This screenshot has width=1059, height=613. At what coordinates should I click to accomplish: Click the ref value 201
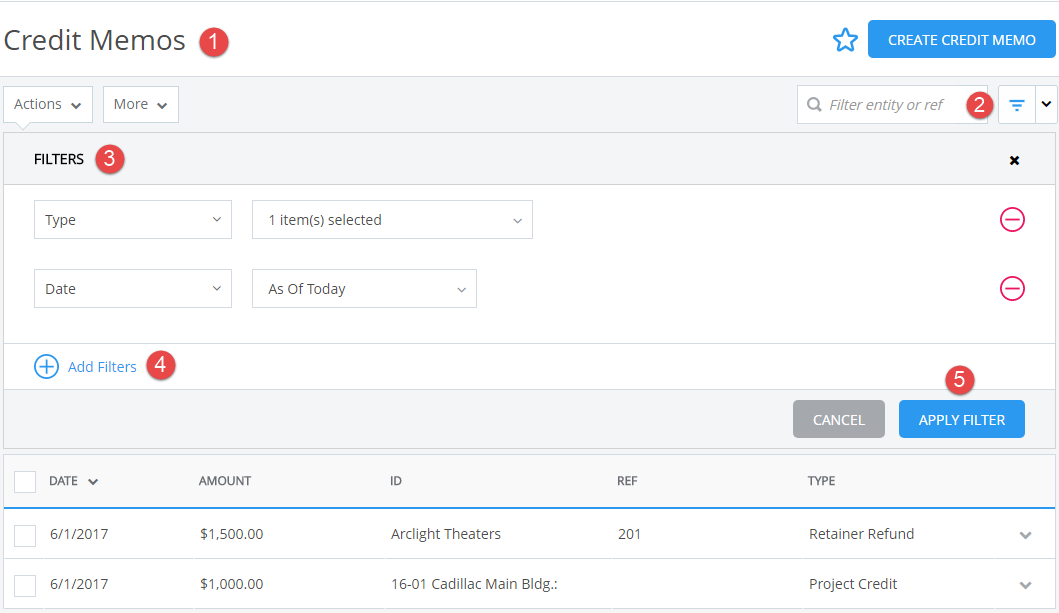629,534
